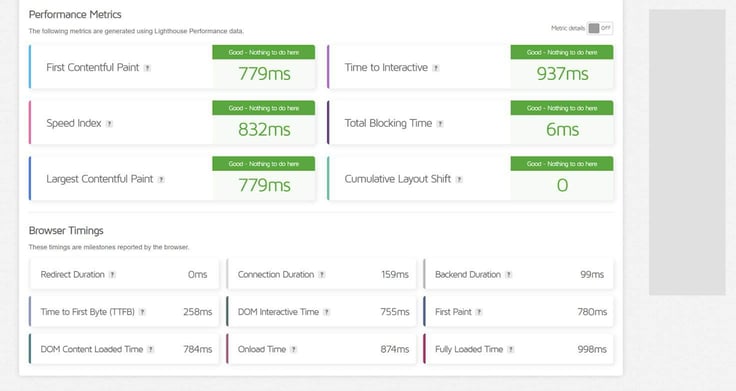Open help icon beside DOM Interactive Time

point(327,312)
